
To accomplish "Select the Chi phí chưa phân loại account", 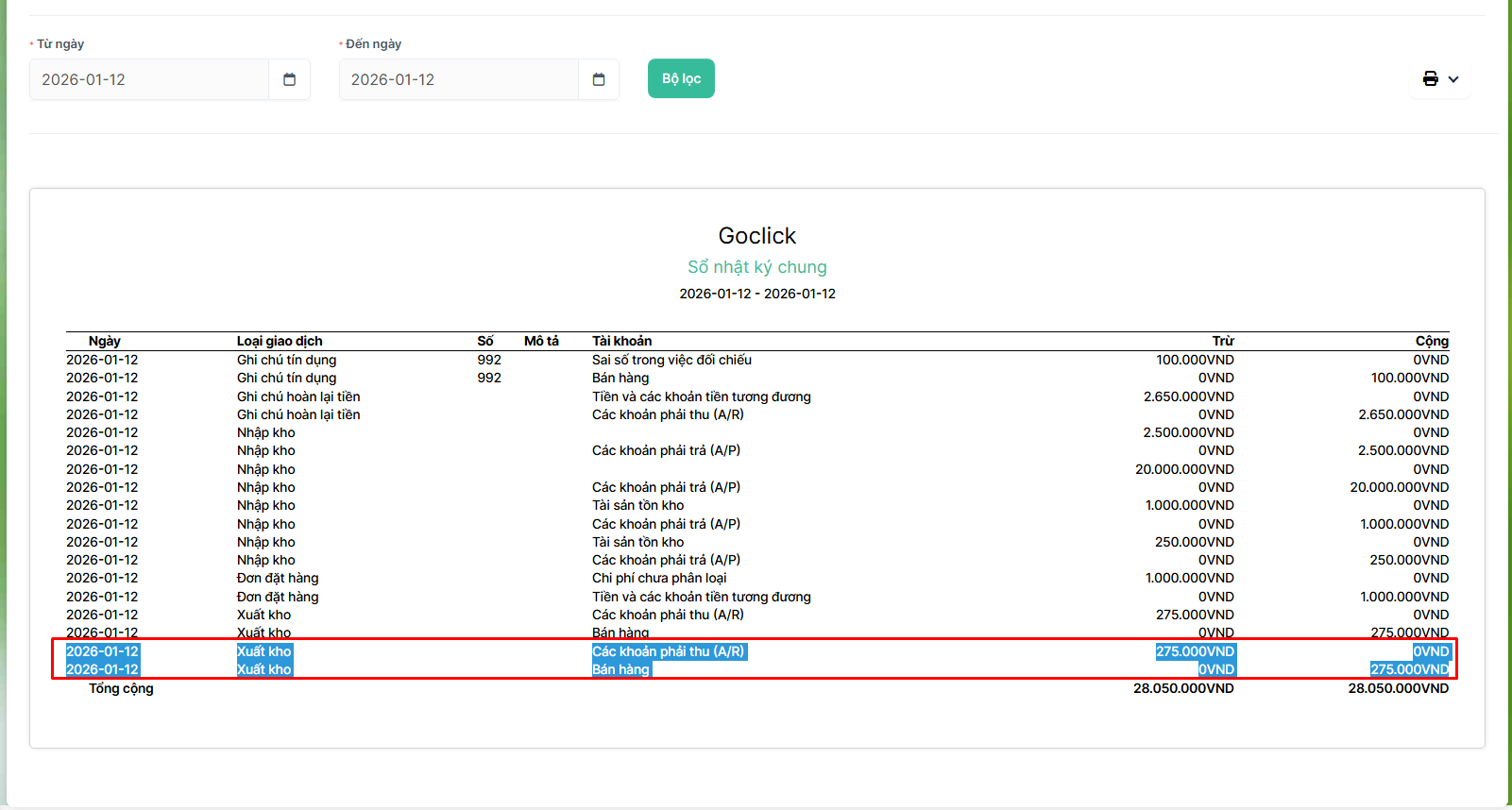I will pos(659,578).
